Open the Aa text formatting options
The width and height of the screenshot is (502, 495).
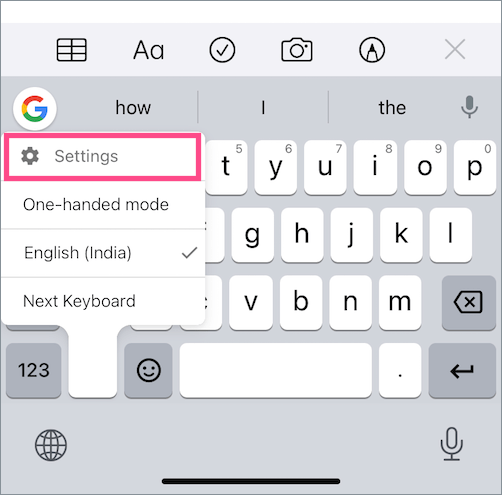pyautogui.click(x=149, y=50)
